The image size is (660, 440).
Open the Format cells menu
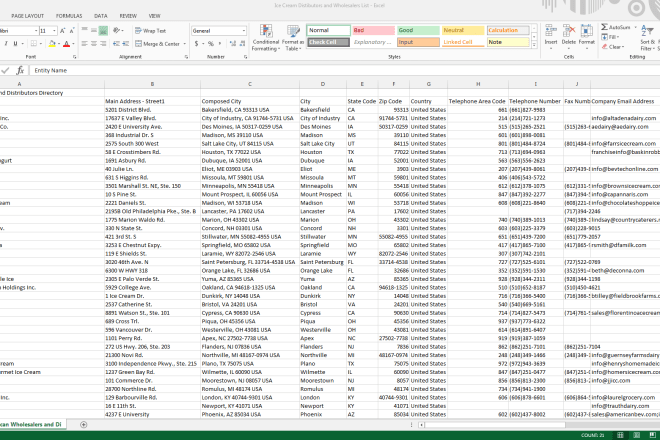coord(586,36)
